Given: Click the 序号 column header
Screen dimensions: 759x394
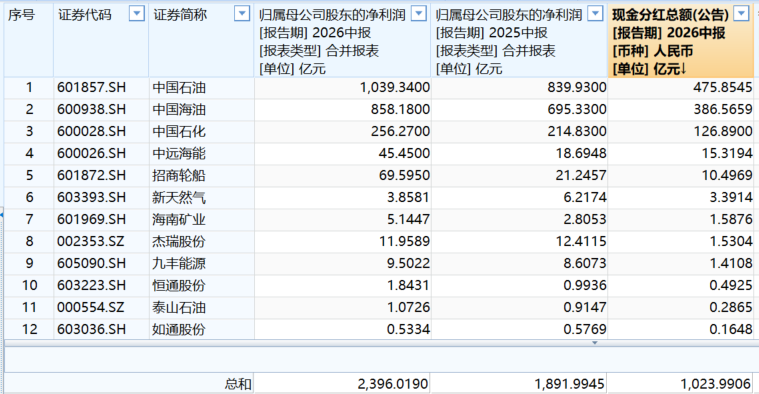Looking at the screenshot, I should [21, 15].
